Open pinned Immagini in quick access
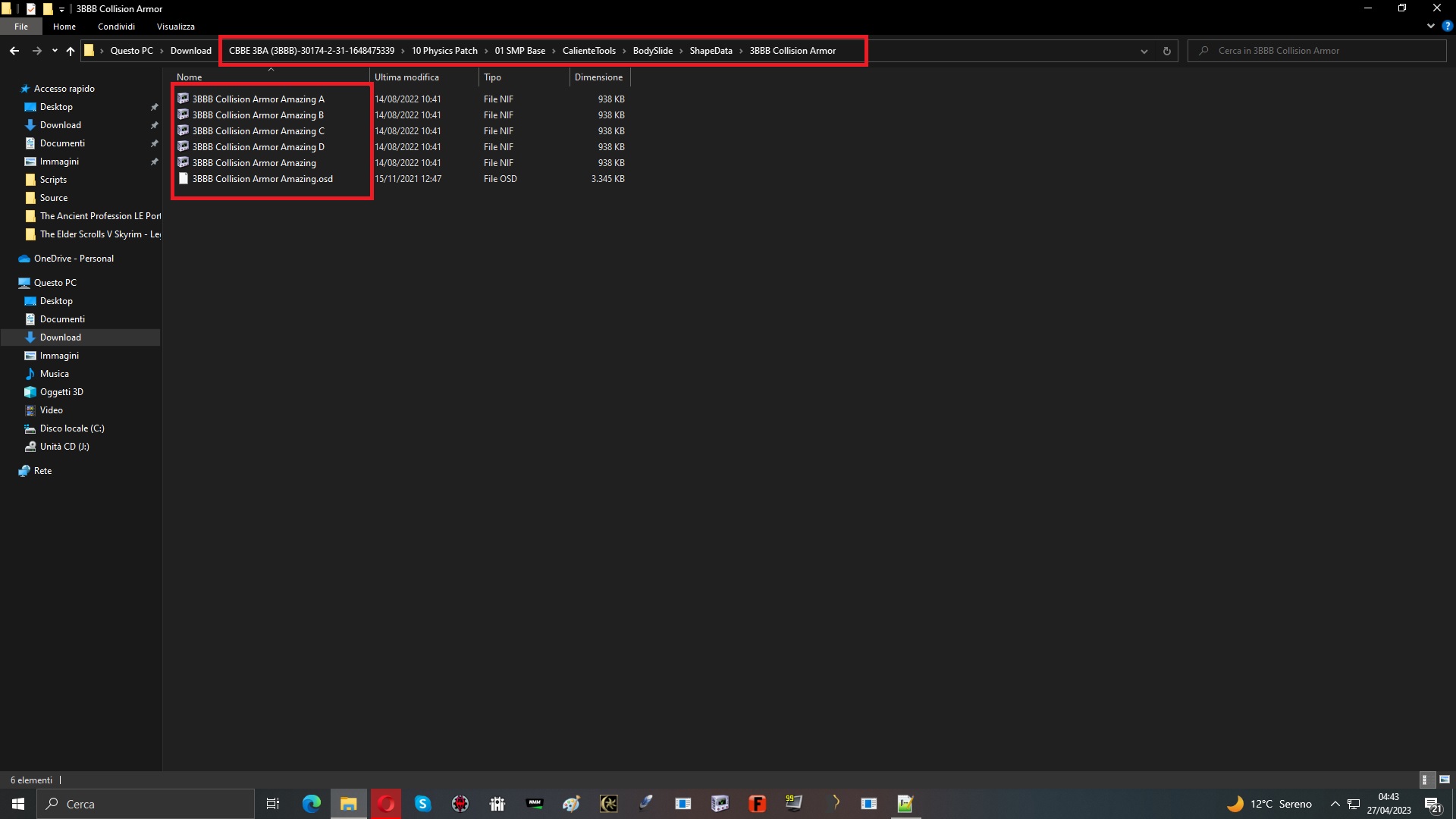Viewport: 1456px width, 819px height. pos(59,162)
